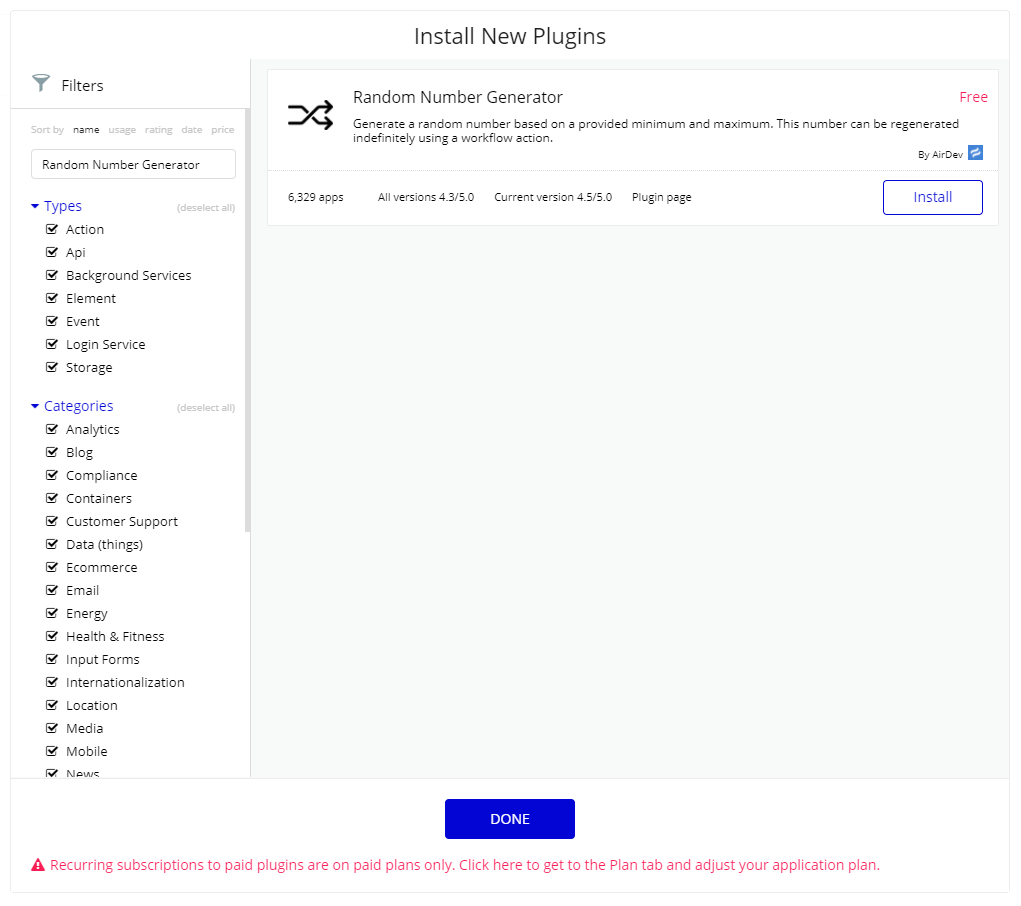Toggle the Media category checkbox
The image size is (1021, 906).
point(52,728)
